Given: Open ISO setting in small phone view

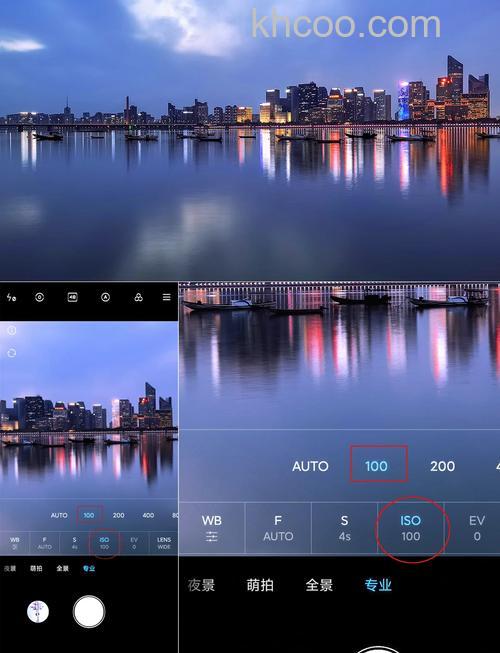Looking at the screenshot, I should [x=104, y=543].
